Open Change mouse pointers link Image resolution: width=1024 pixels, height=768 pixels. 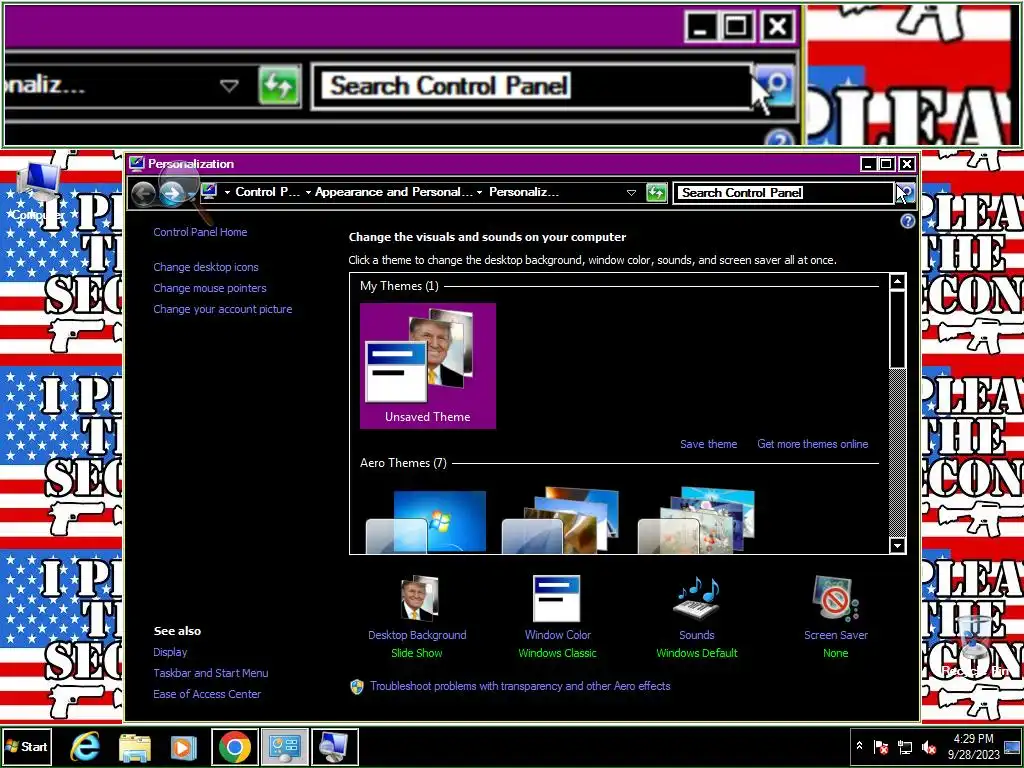[x=210, y=288]
